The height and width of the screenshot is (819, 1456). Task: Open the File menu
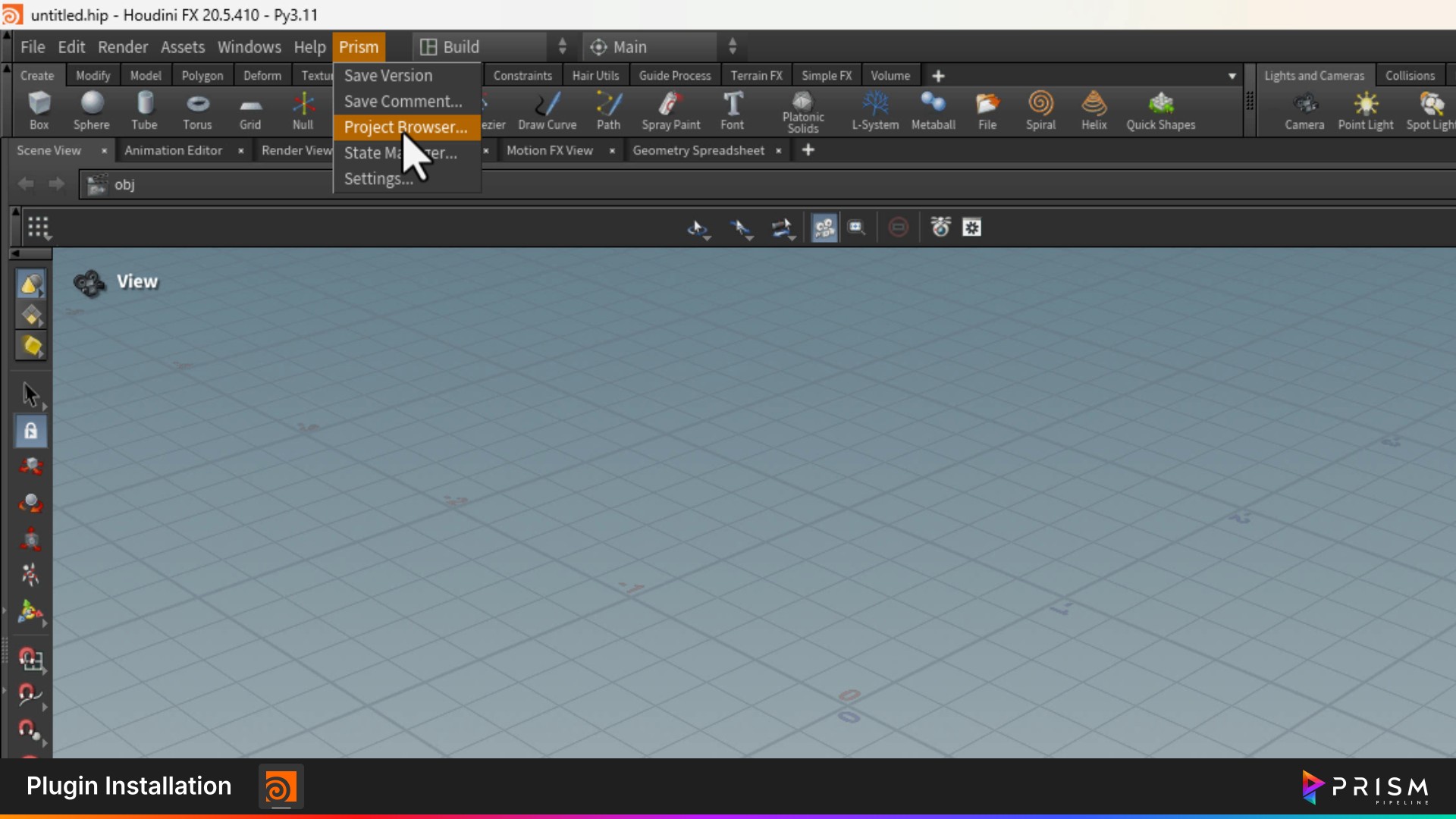33,47
